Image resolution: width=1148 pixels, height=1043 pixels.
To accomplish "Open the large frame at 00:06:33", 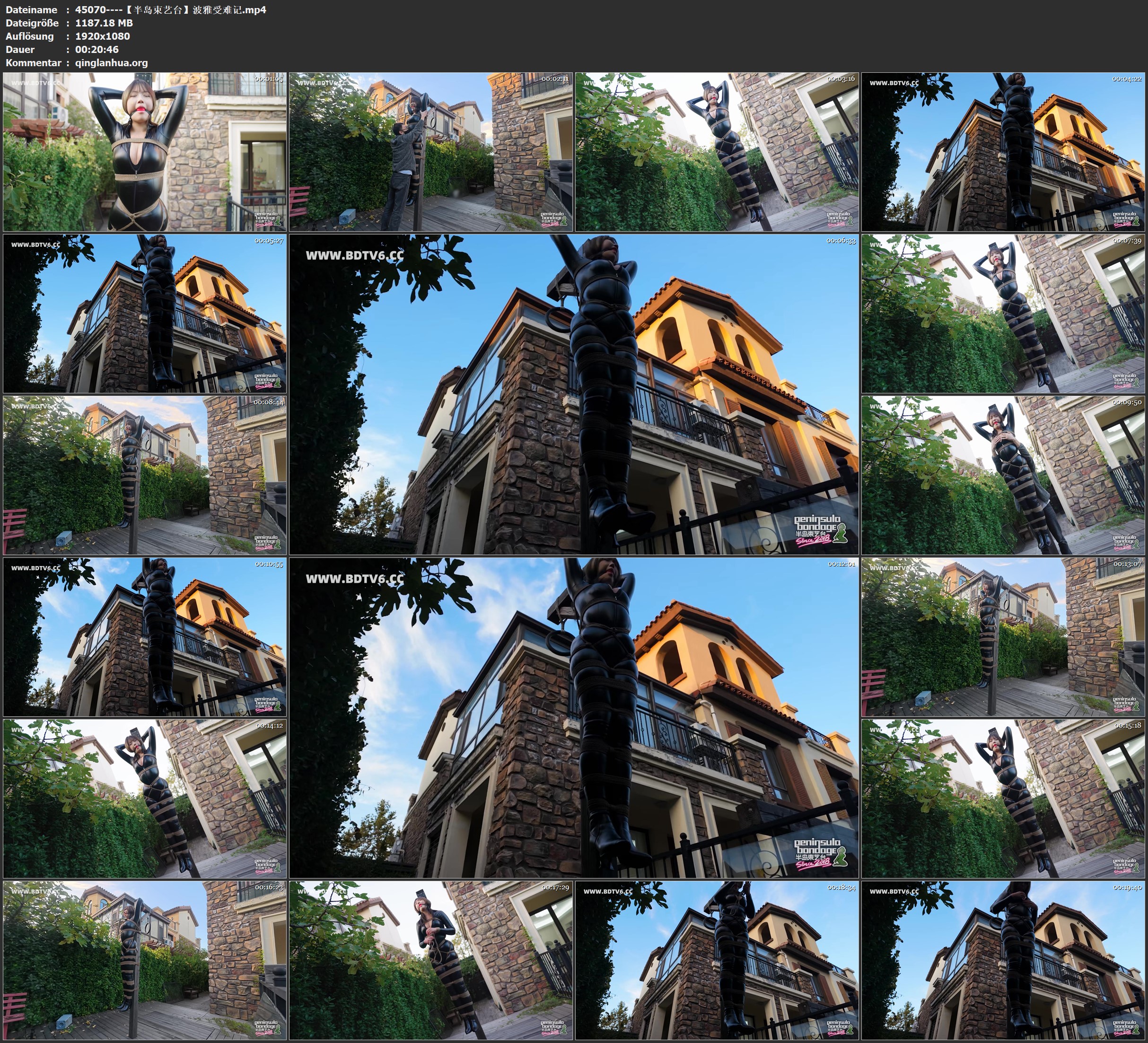I will point(573,394).
